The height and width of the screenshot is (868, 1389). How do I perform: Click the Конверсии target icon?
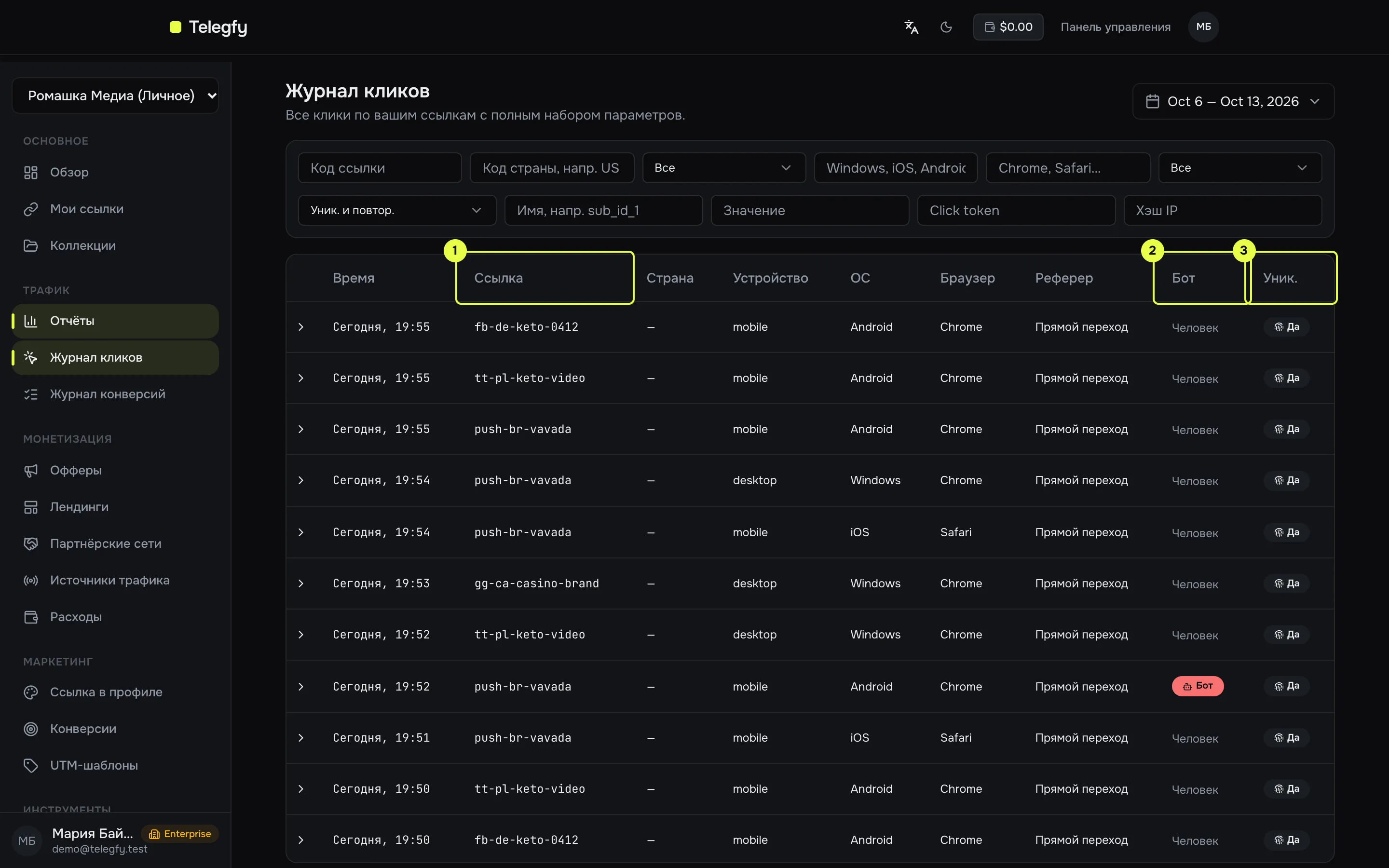31,729
